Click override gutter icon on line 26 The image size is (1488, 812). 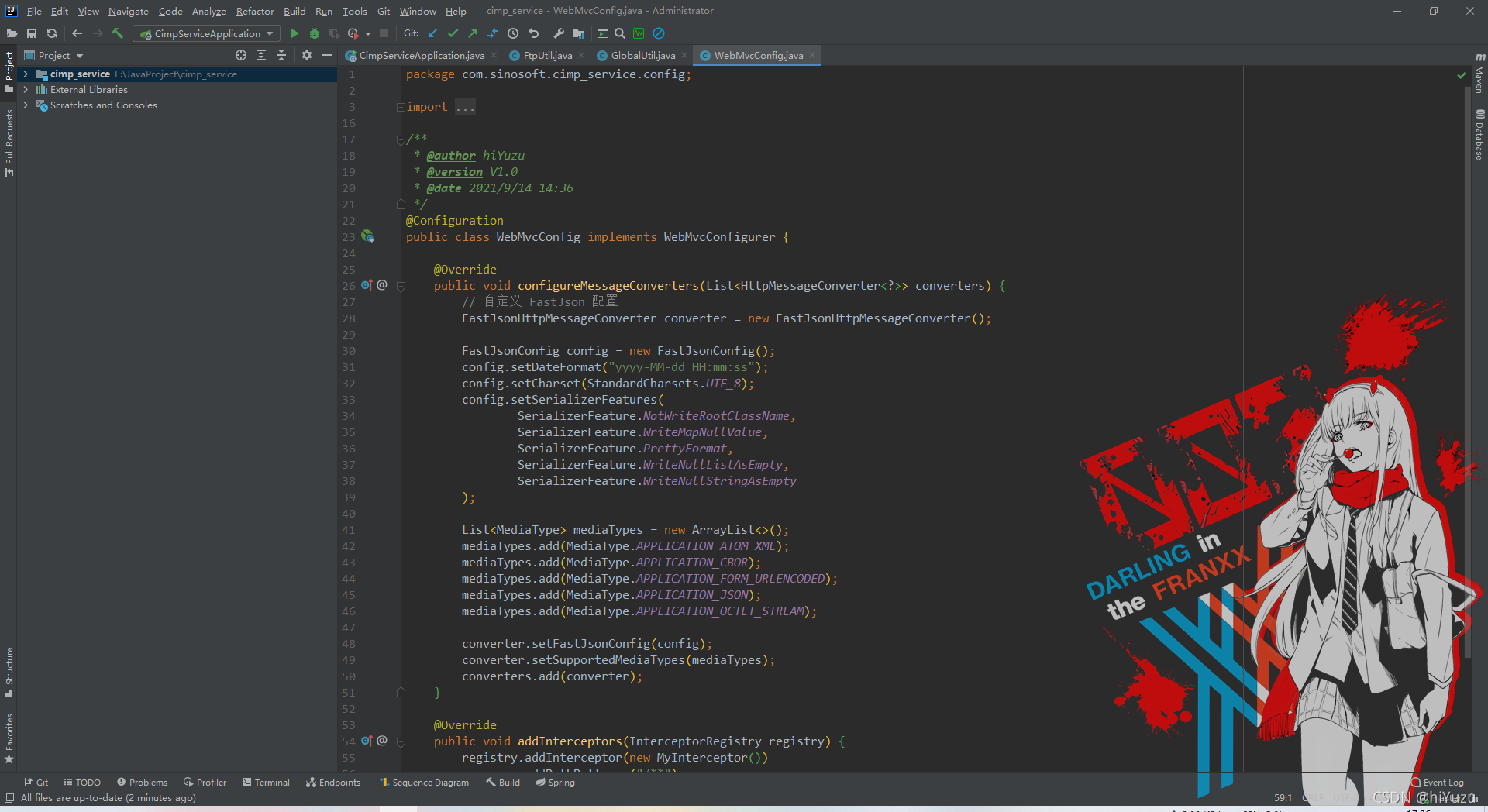[367, 285]
